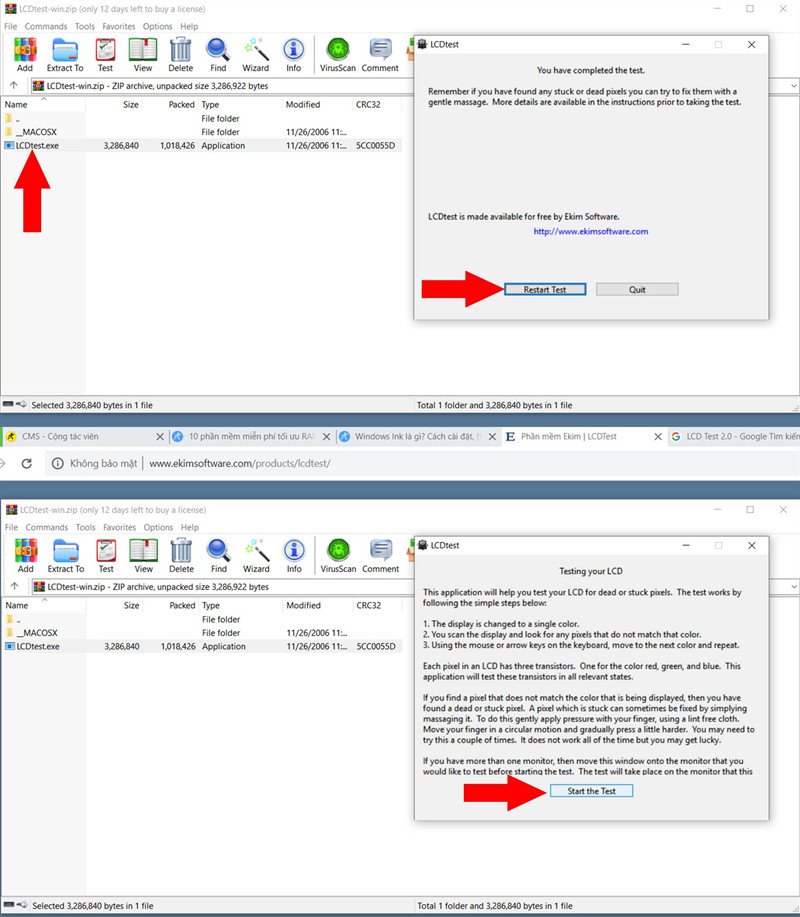Open the Commands menu
This screenshot has width=800, height=917.
[x=46, y=26]
